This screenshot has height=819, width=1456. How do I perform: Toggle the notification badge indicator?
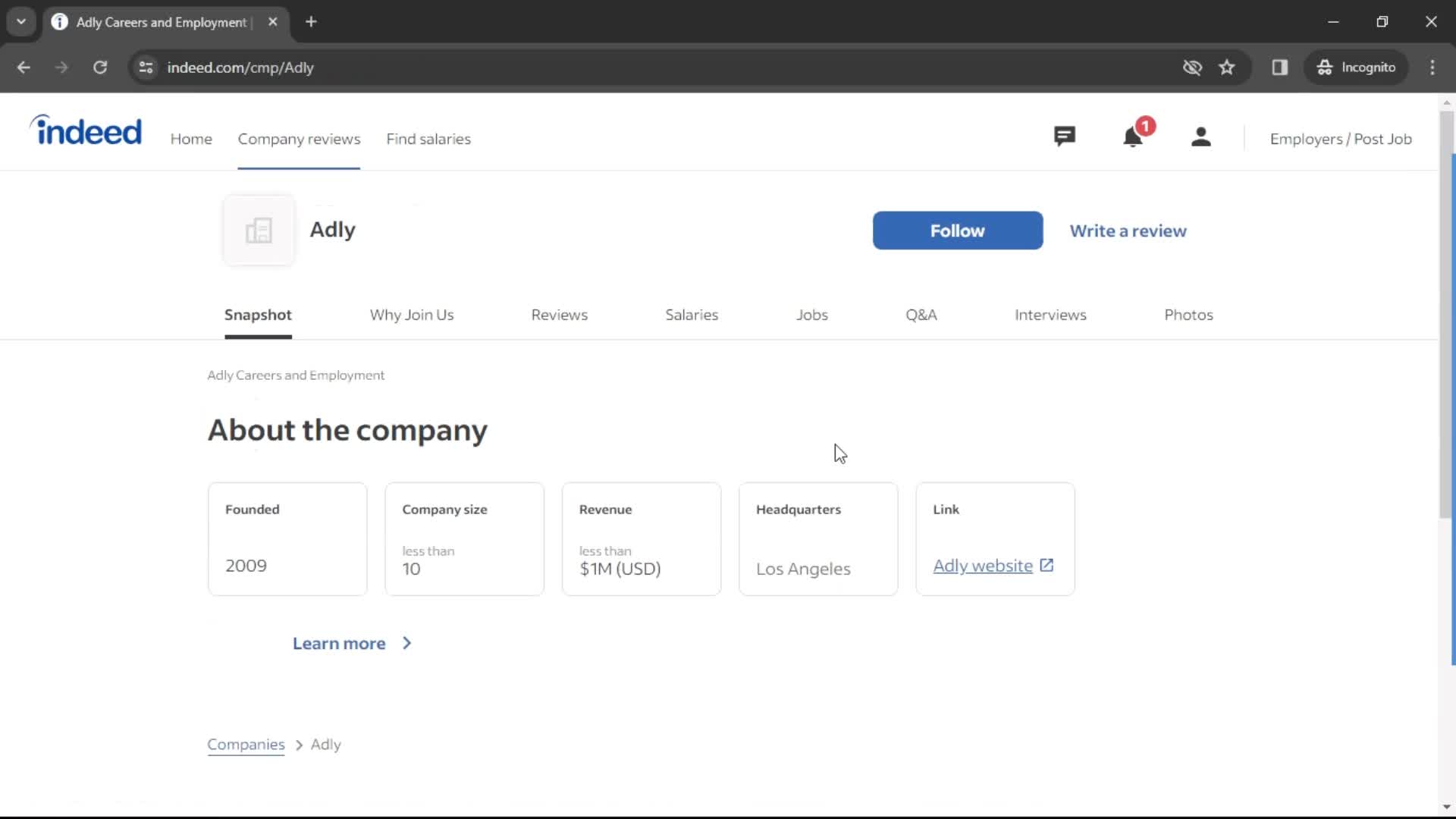pos(1145,126)
